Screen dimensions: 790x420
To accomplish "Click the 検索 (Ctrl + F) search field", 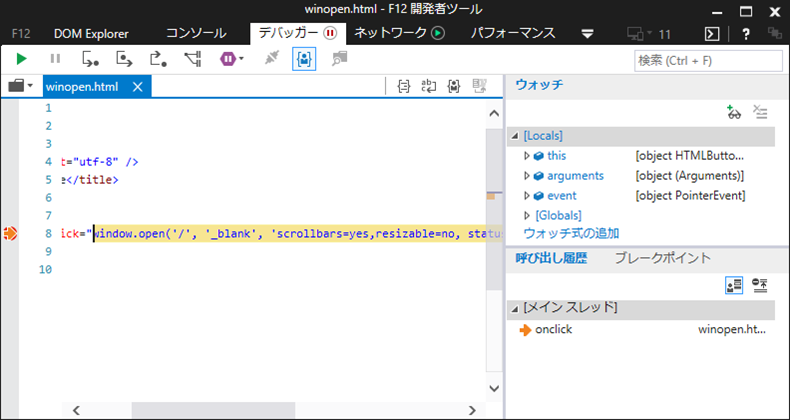I will point(707,61).
